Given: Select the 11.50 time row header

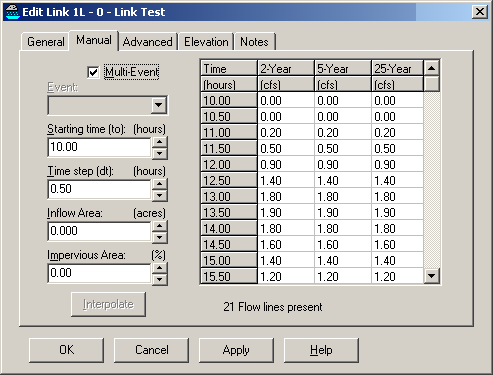Looking at the screenshot, I should pyautogui.click(x=229, y=148).
